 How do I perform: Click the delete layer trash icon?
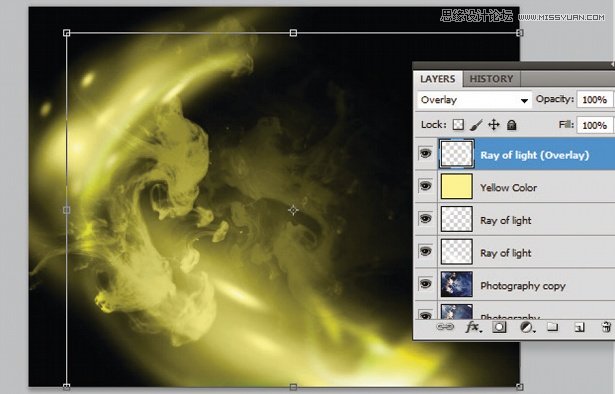tap(606, 327)
